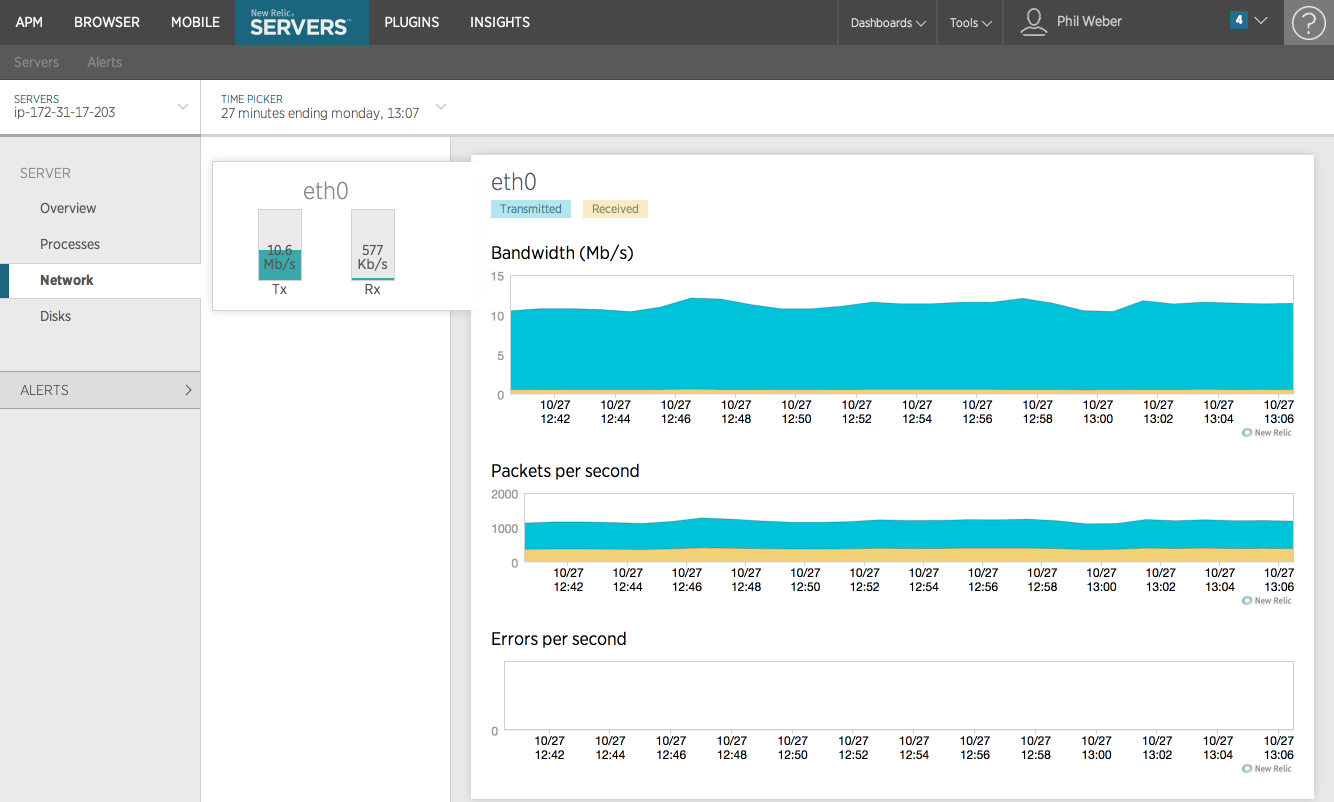The image size is (1334, 802).
Task: Expand the Alerts sidebar section
Action: tap(100, 390)
